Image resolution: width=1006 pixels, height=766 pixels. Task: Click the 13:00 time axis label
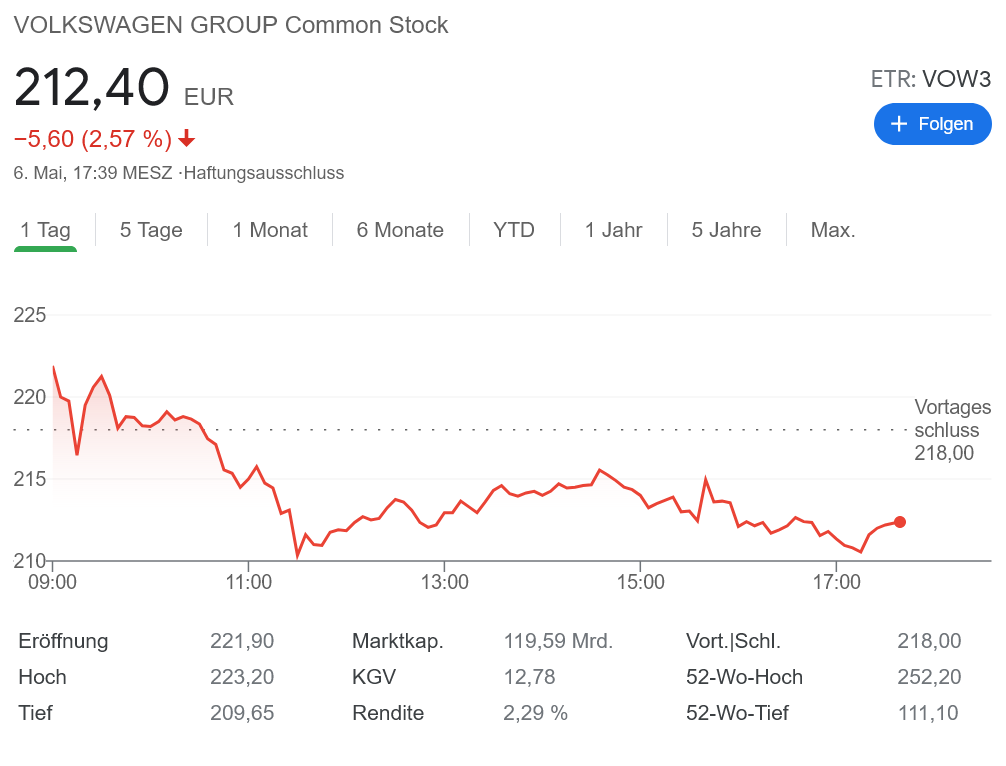tap(445, 581)
